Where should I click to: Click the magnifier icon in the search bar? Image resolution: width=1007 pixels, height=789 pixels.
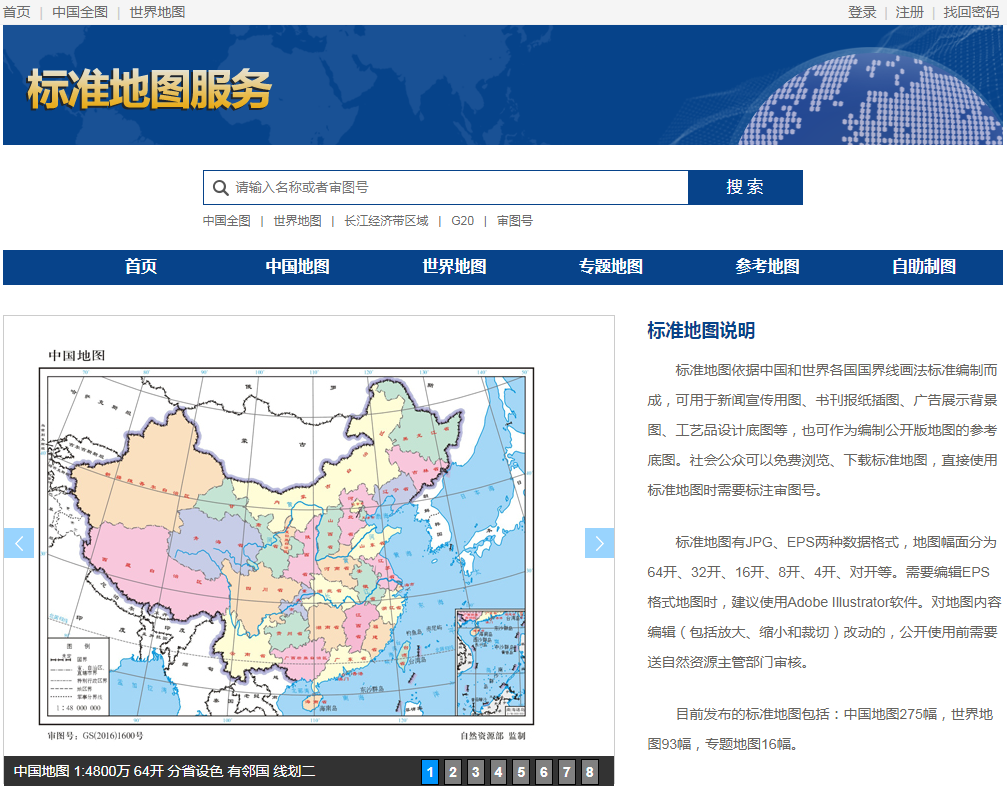(220, 187)
